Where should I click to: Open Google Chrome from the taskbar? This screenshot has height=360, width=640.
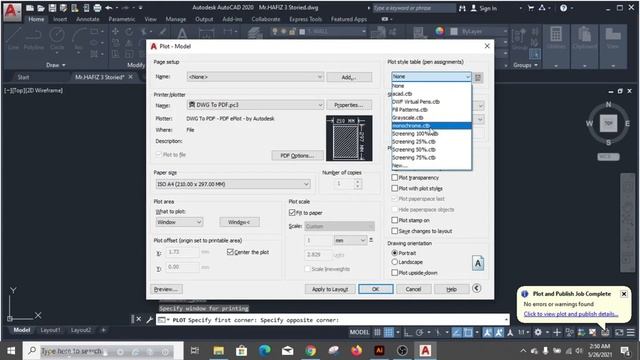pos(311,350)
